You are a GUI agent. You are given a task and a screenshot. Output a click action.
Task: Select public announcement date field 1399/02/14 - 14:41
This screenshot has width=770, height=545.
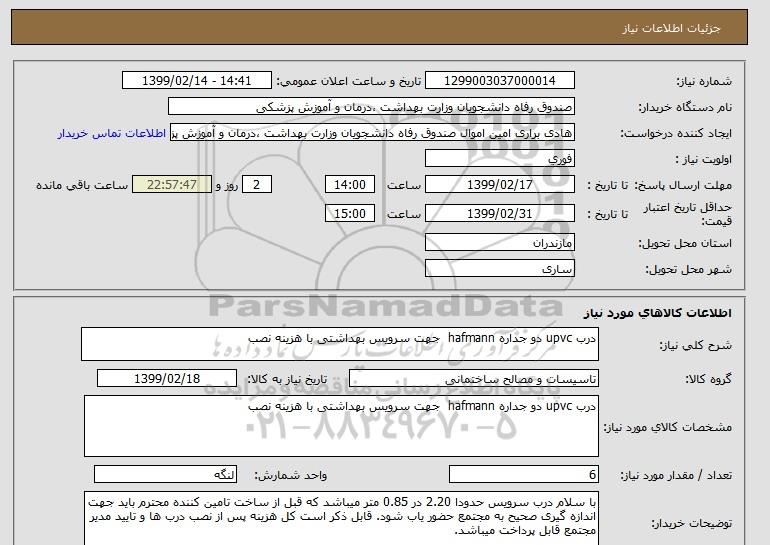196,81
